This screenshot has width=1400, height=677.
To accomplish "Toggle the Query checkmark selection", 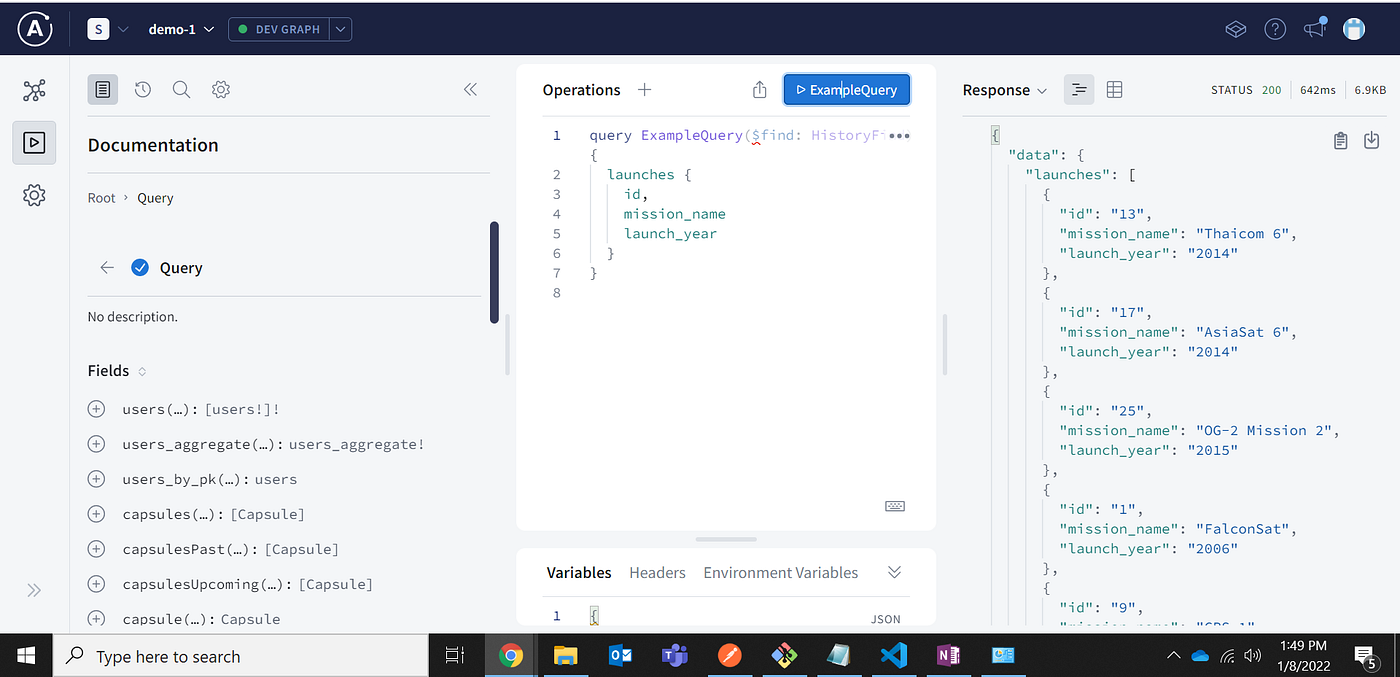I will [x=140, y=268].
